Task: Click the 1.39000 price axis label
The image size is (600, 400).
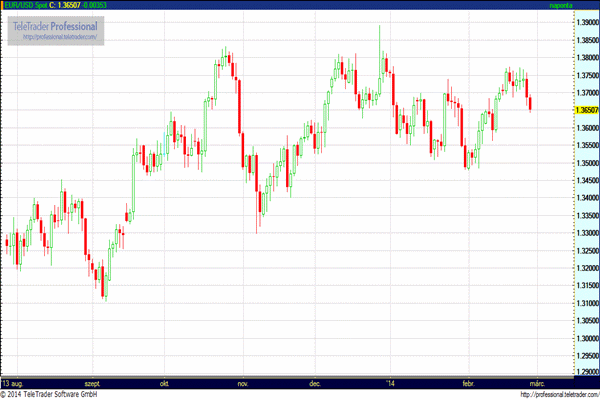Action: (x=587, y=22)
